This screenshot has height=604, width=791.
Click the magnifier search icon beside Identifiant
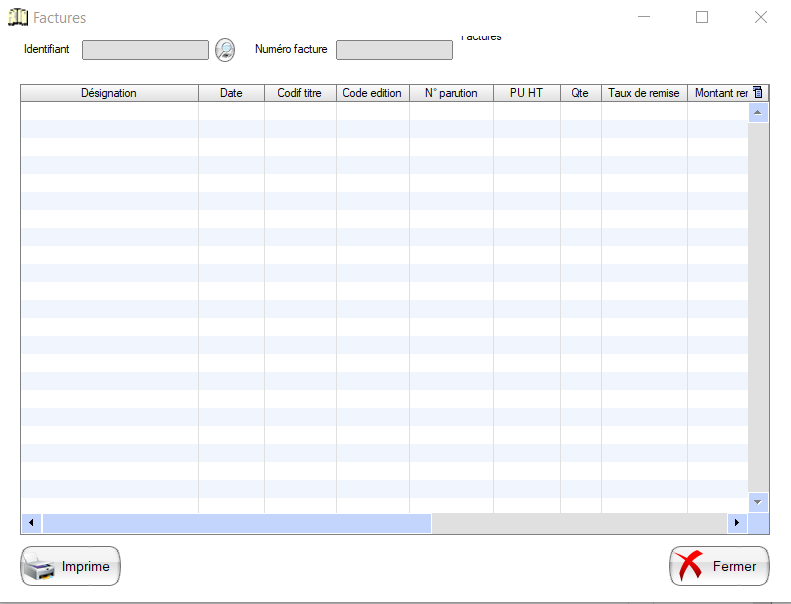[225, 50]
